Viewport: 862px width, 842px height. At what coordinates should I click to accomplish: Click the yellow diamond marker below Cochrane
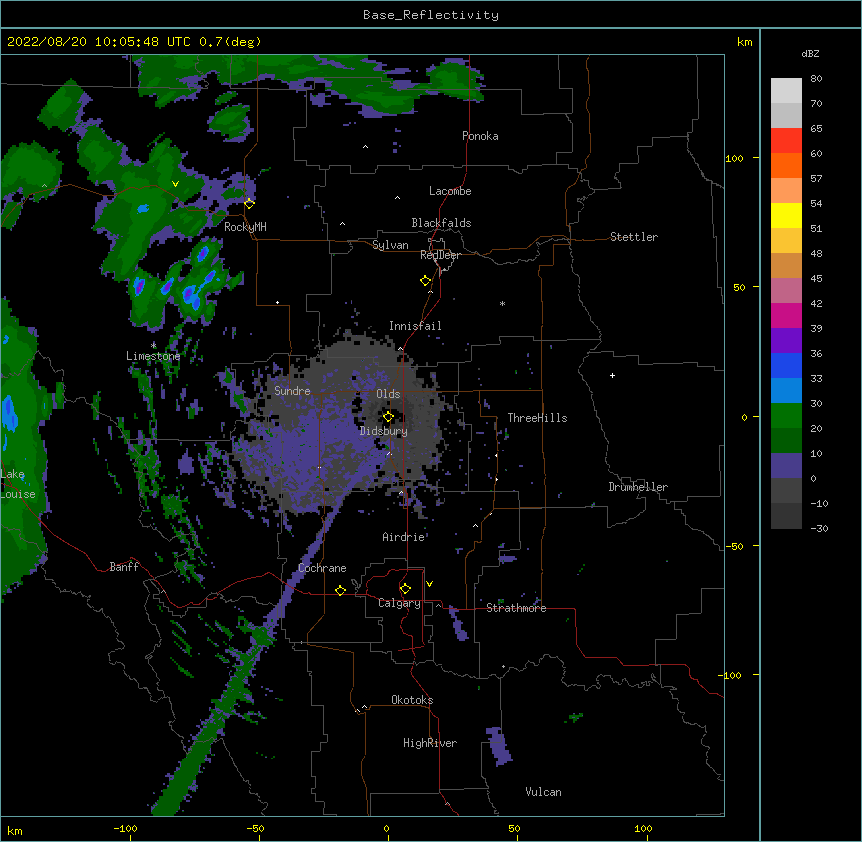[x=340, y=590]
